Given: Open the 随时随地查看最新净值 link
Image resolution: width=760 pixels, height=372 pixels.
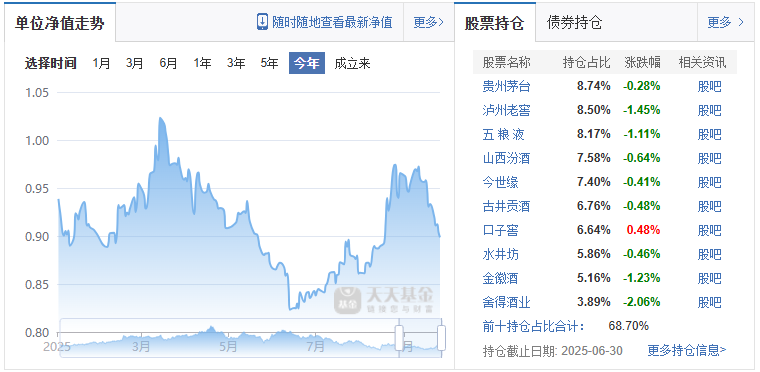Looking at the screenshot, I should point(332,22).
